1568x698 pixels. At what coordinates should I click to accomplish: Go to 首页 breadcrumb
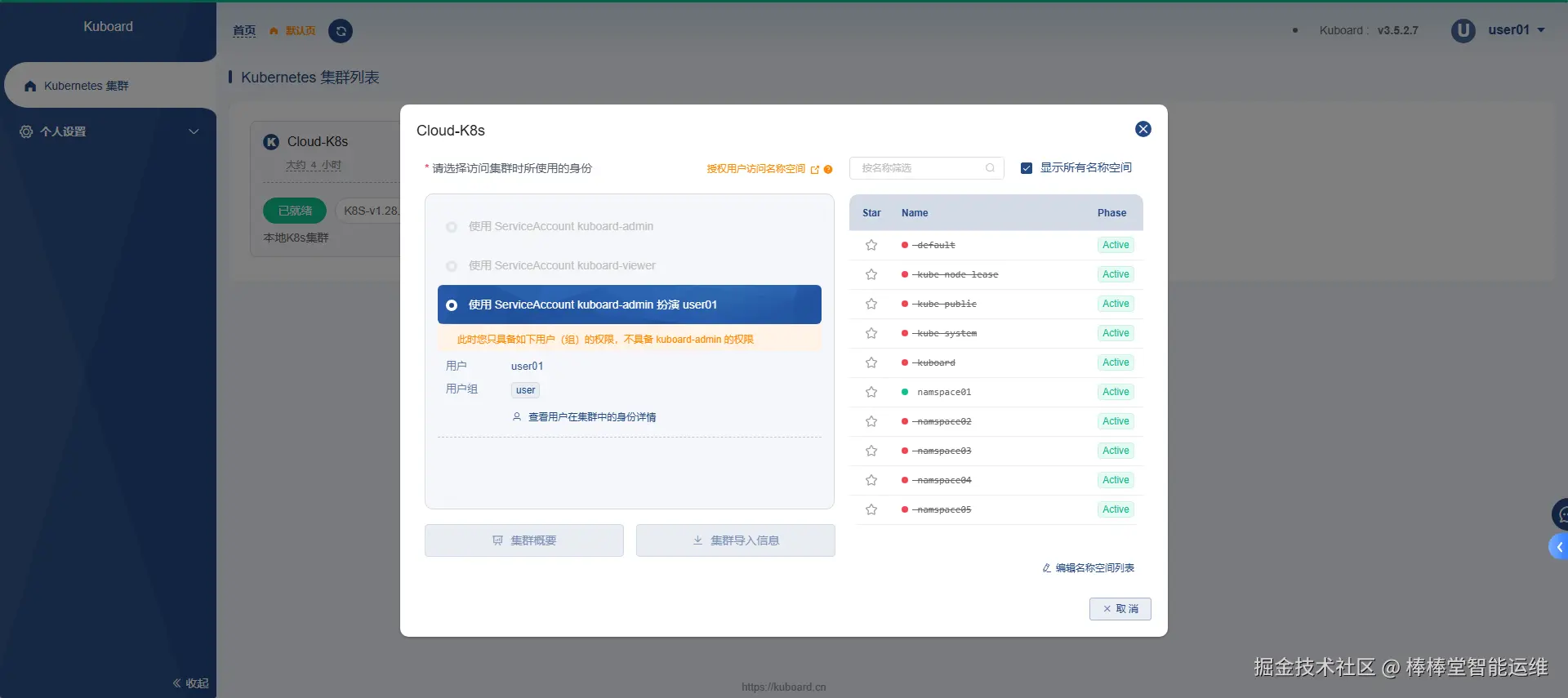coord(244,31)
